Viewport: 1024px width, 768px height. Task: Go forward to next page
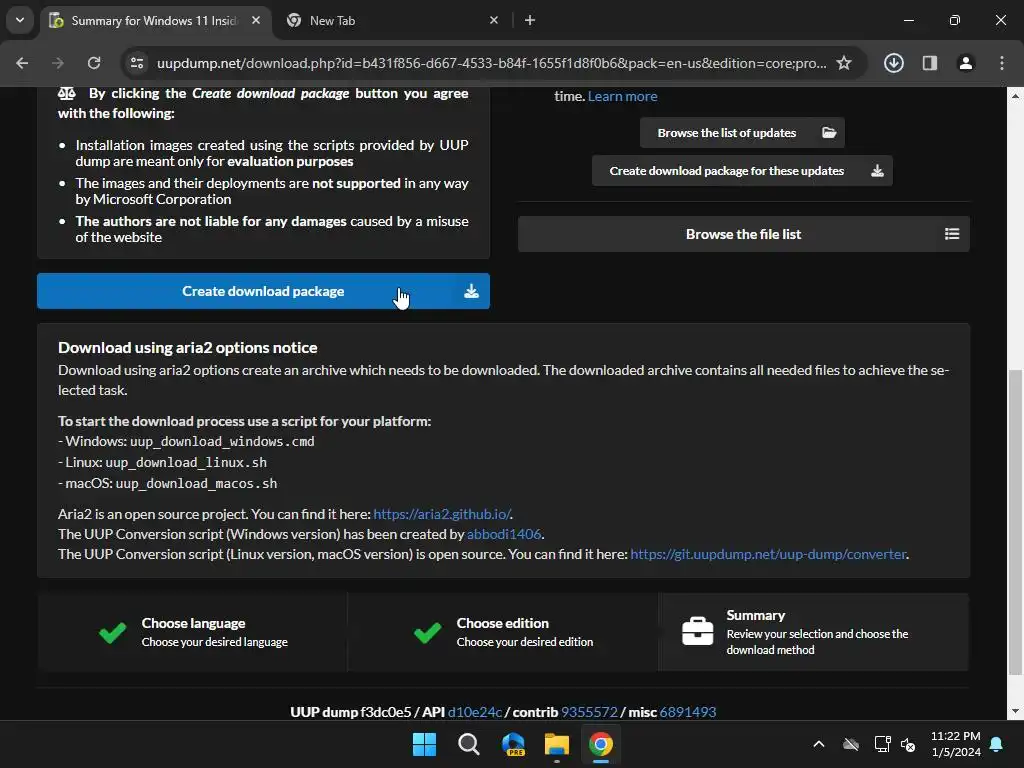[x=58, y=63]
